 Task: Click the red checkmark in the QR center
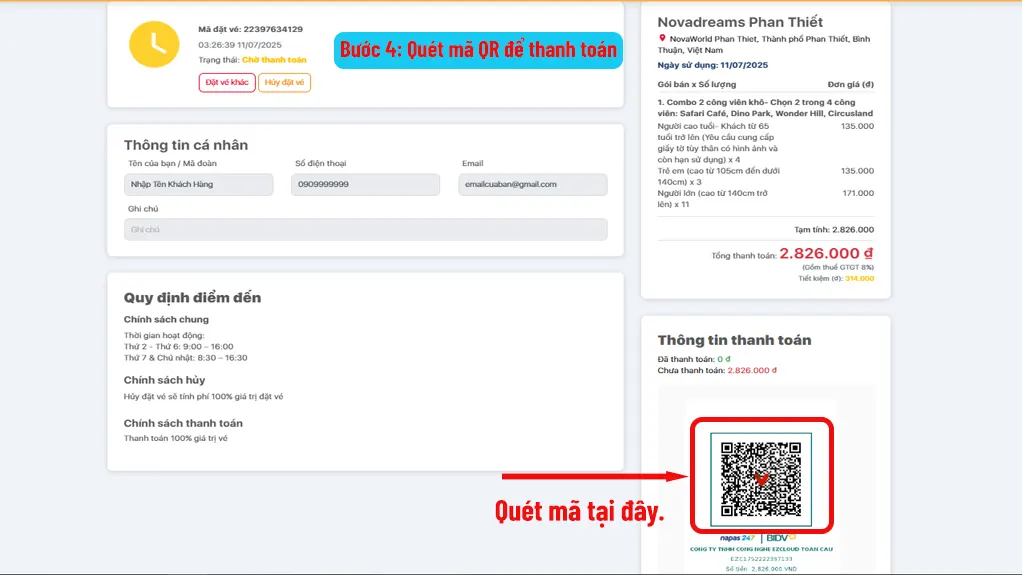click(x=761, y=479)
